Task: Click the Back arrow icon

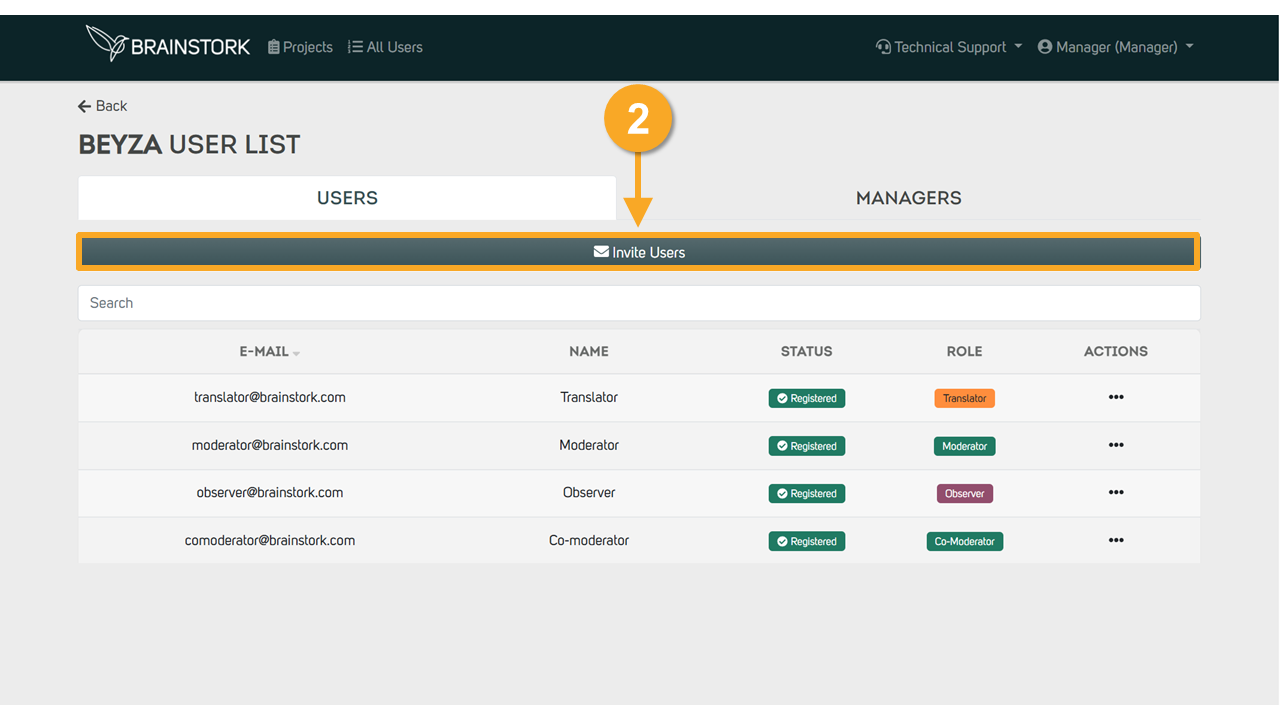Action: click(x=84, y=106)
